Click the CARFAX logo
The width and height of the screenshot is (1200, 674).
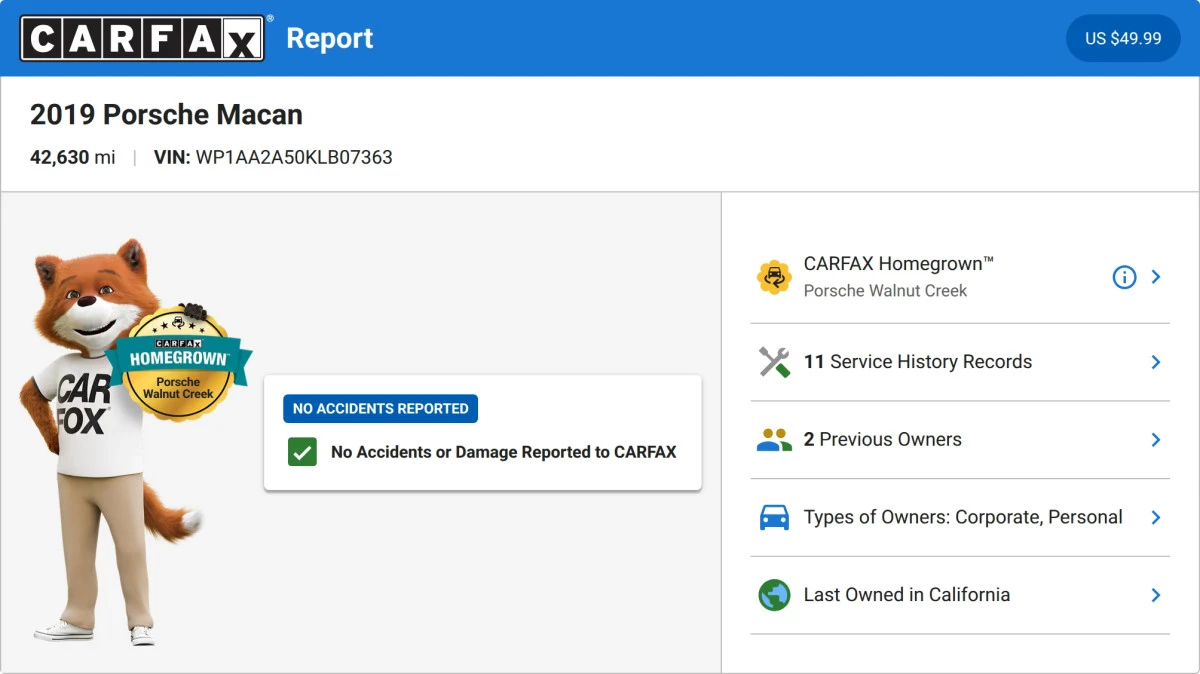(144, 38)
